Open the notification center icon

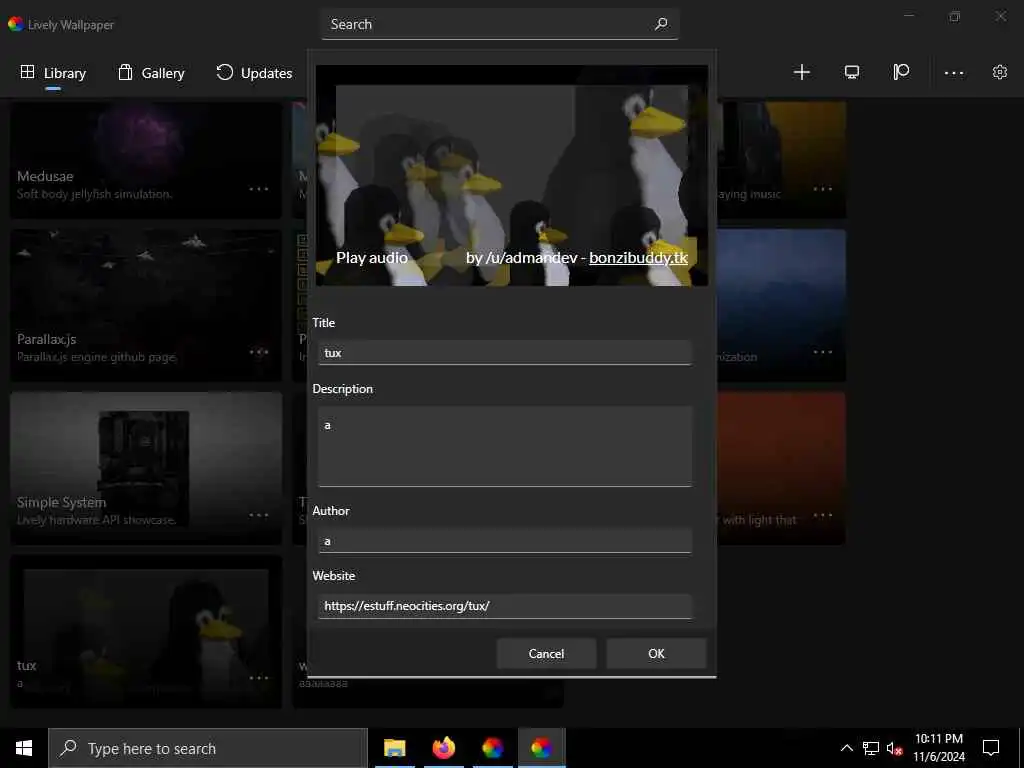(991, 748)
